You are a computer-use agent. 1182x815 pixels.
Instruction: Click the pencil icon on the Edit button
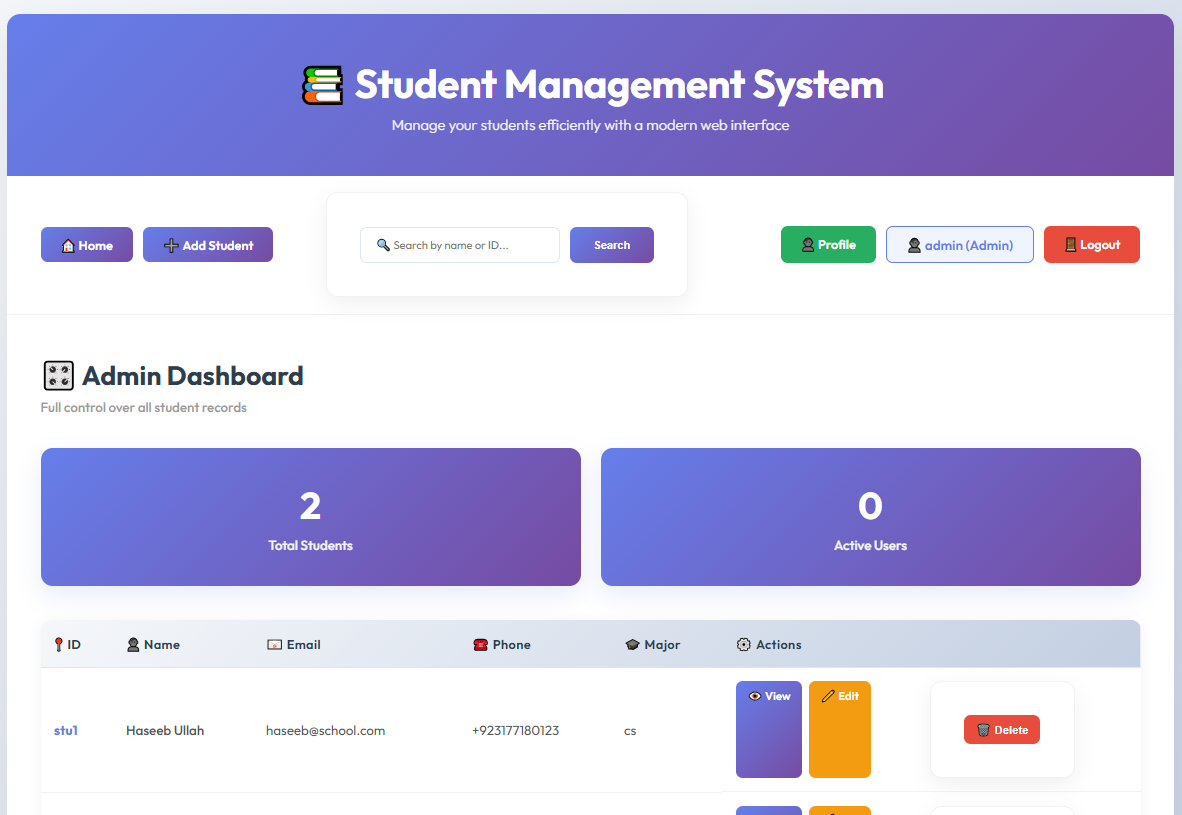826,695
